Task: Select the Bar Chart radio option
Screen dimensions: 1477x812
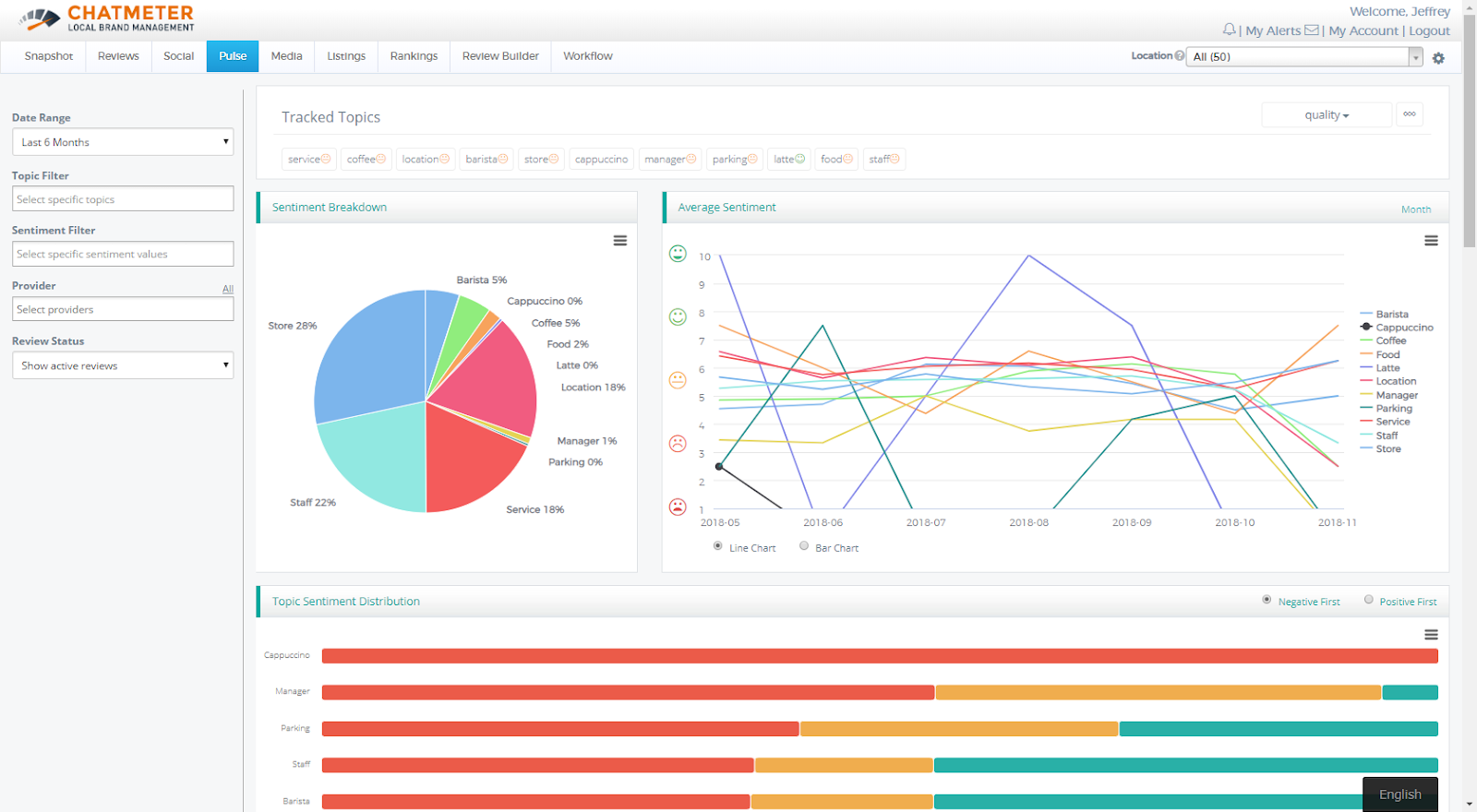Action: tap(804, 546)
